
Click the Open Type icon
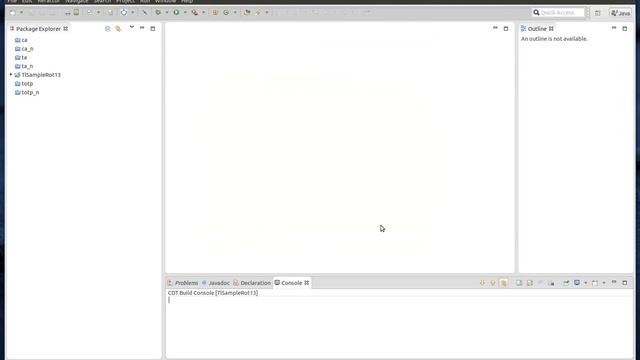click(247, 13)
